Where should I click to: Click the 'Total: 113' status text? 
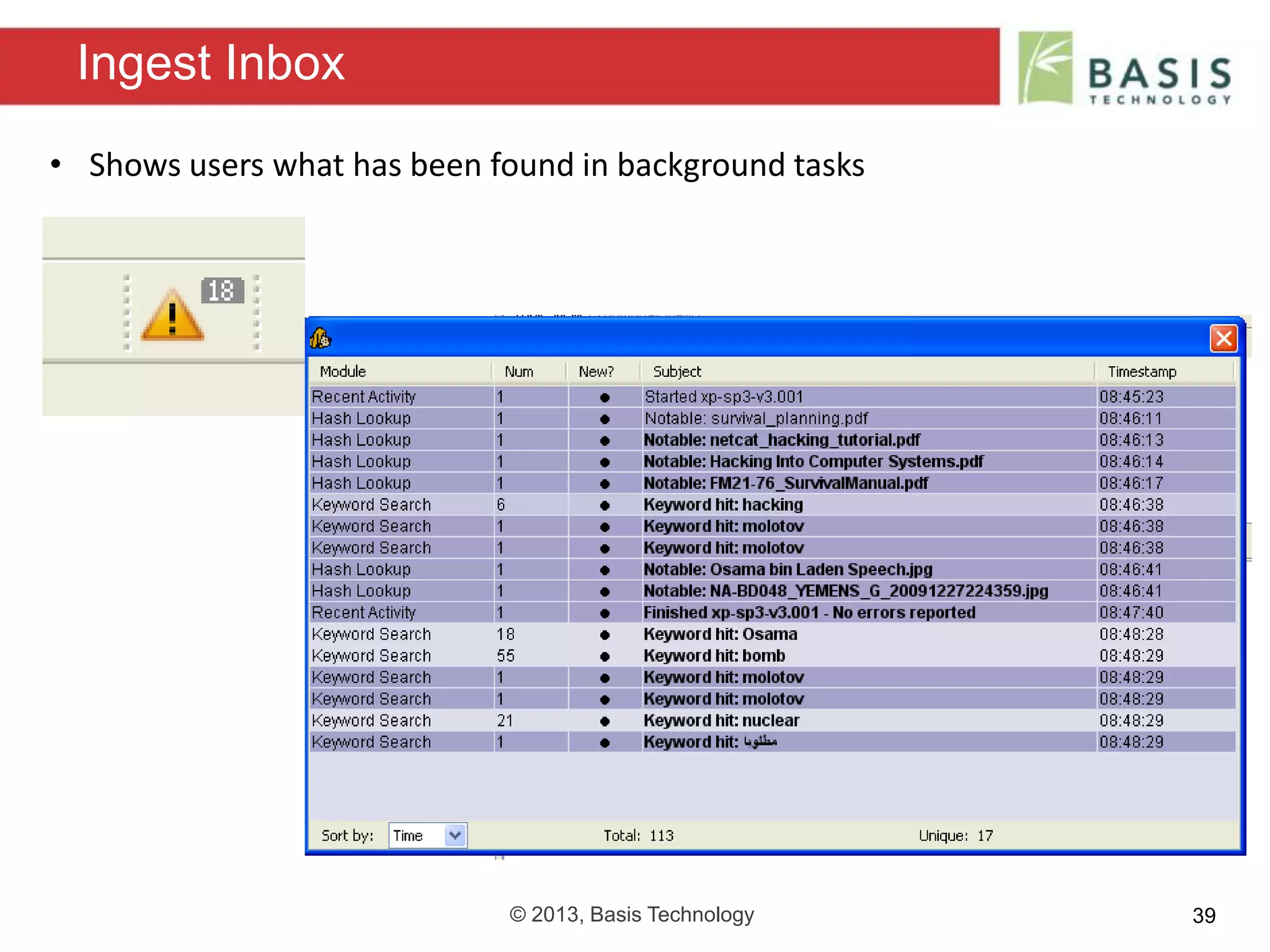tap(639, 835)
